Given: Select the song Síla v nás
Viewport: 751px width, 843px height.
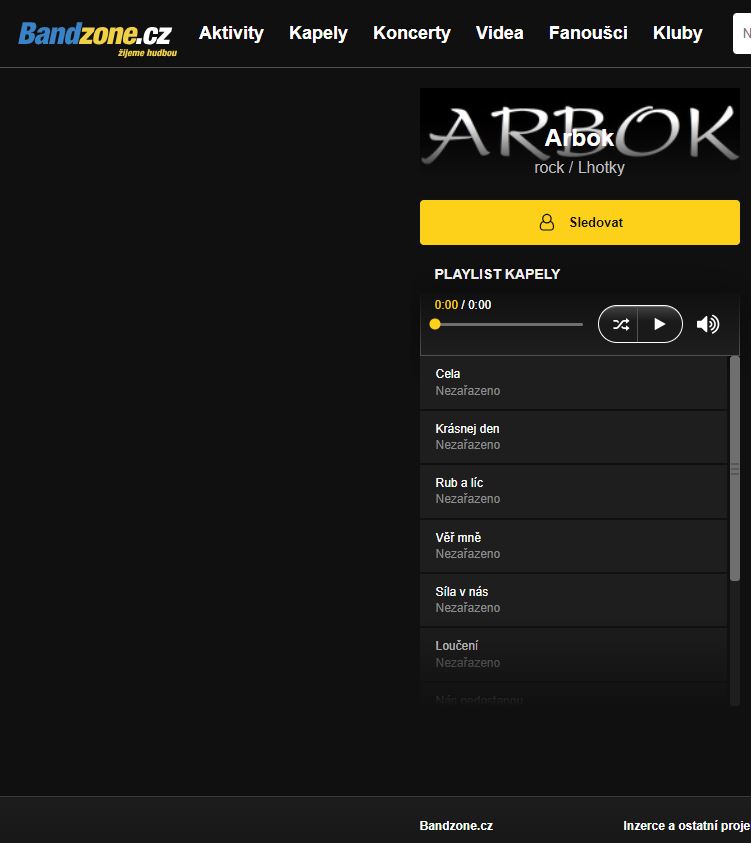Looking at the screenshot, I should coord(573,600).
